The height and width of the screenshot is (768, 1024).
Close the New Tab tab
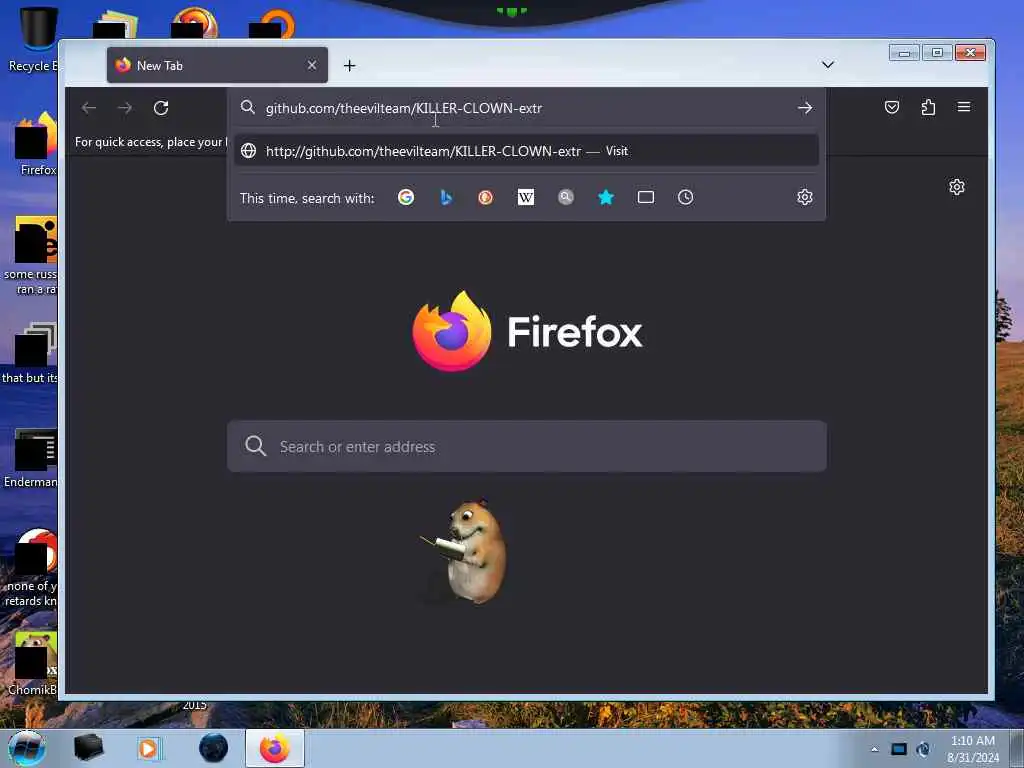pos(312,65)
